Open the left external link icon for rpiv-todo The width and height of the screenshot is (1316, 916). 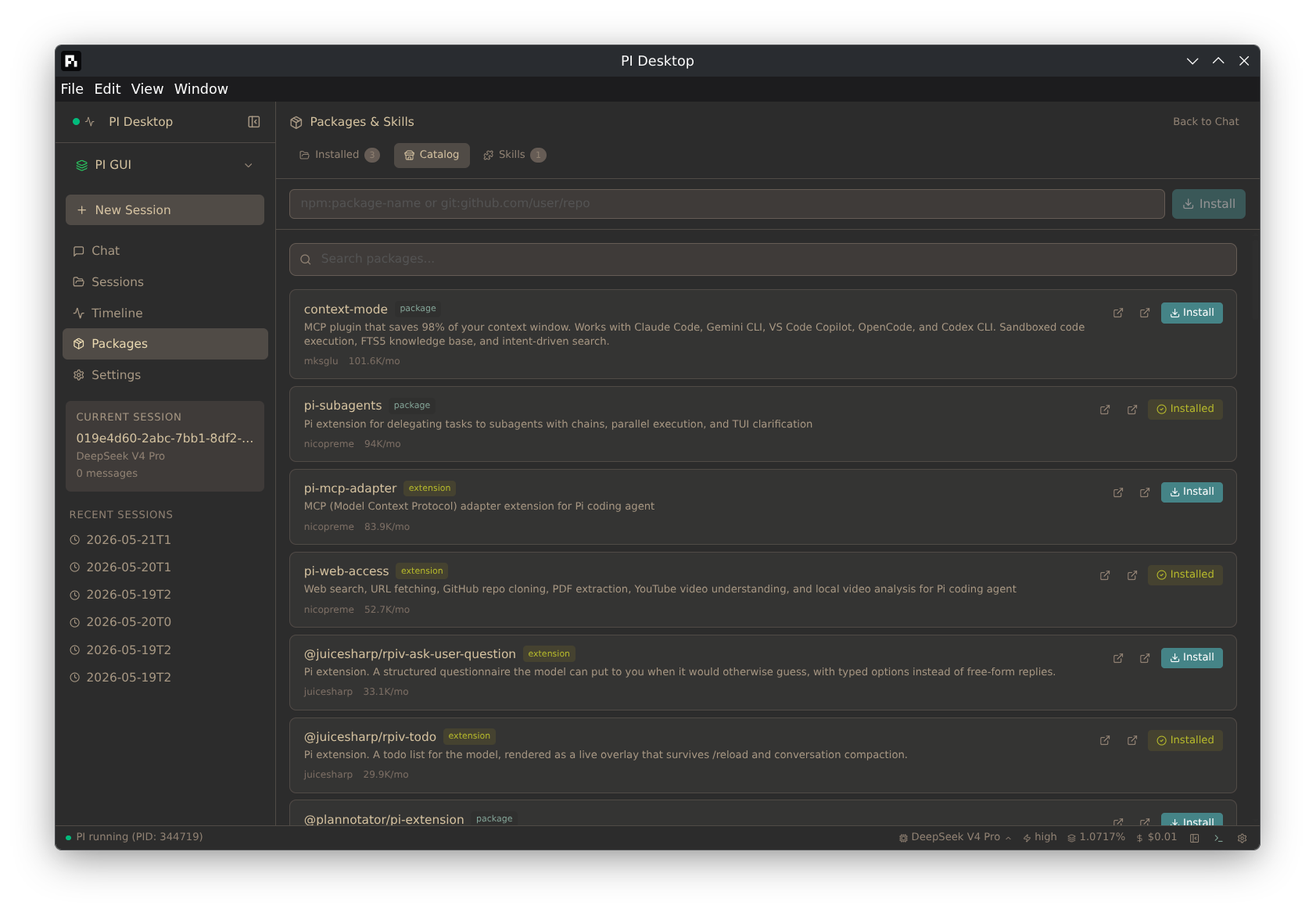click(x=1105, y=741)
